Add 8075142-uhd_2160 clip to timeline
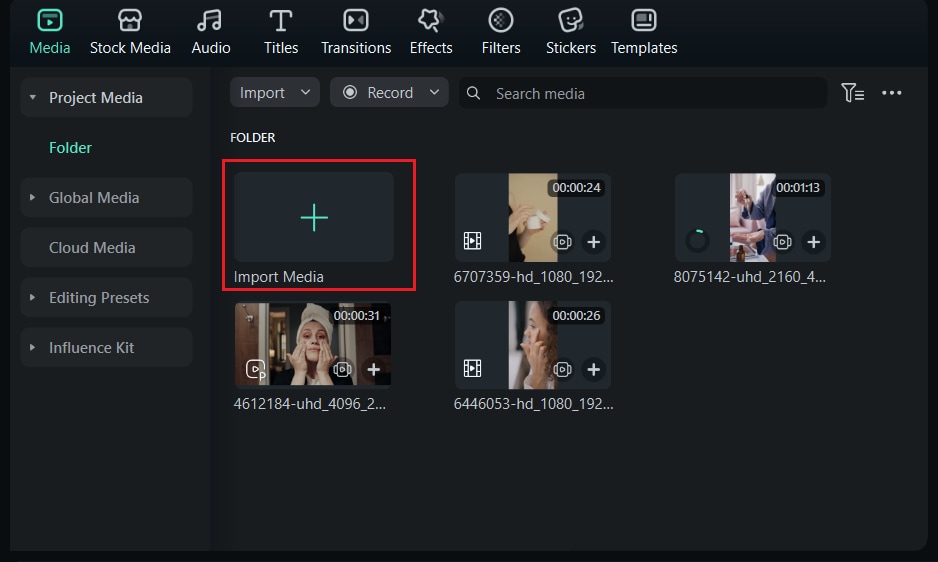938x562 pixels. tap(814, 242)
